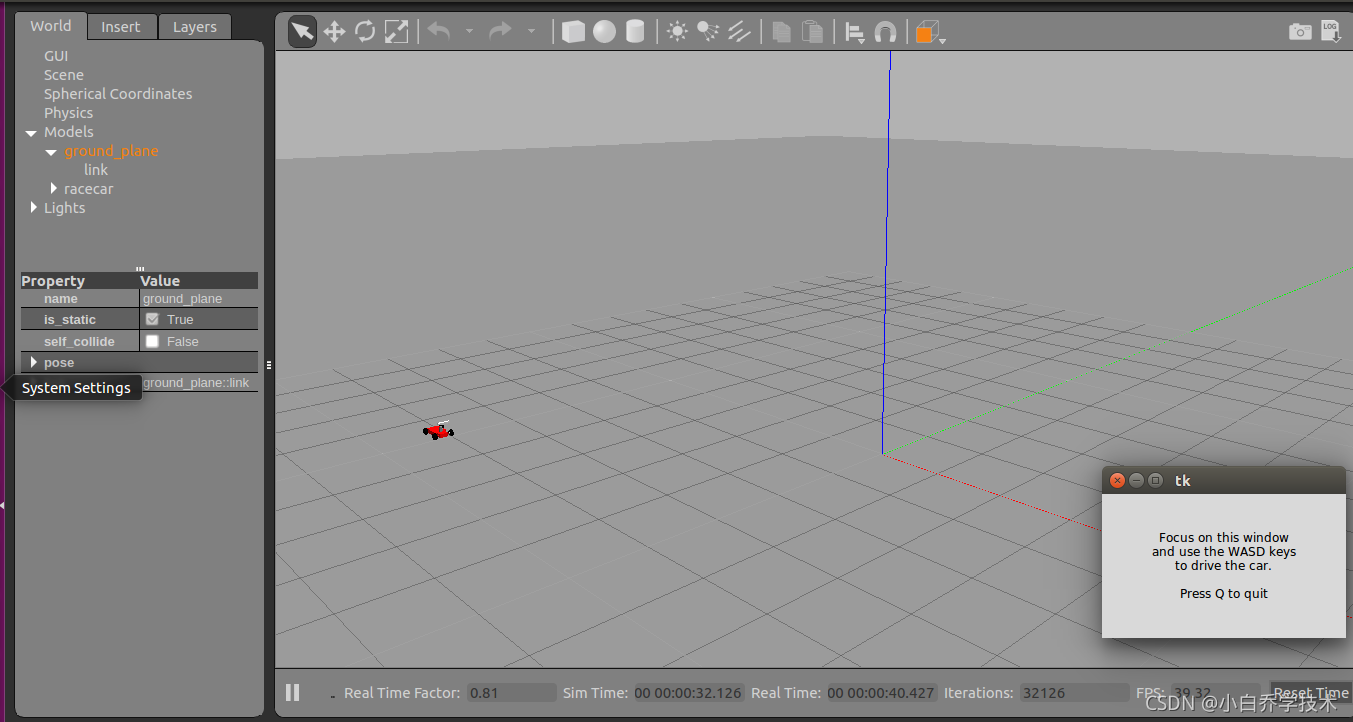This screenshot has width=1353, height=722.
Task: Click the Real Time Factor value field
Action: coord(511,692)
